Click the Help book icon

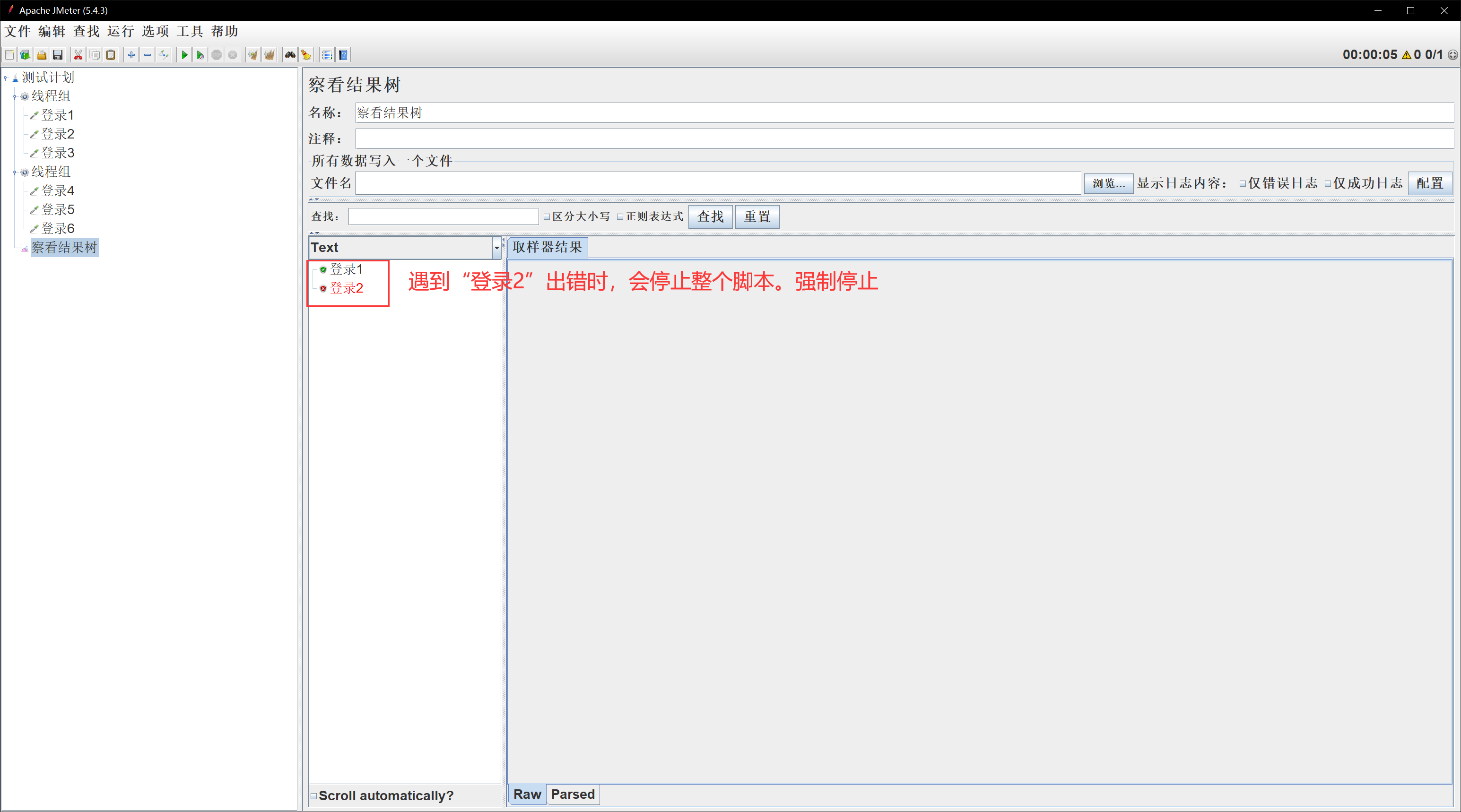(343, 55)
